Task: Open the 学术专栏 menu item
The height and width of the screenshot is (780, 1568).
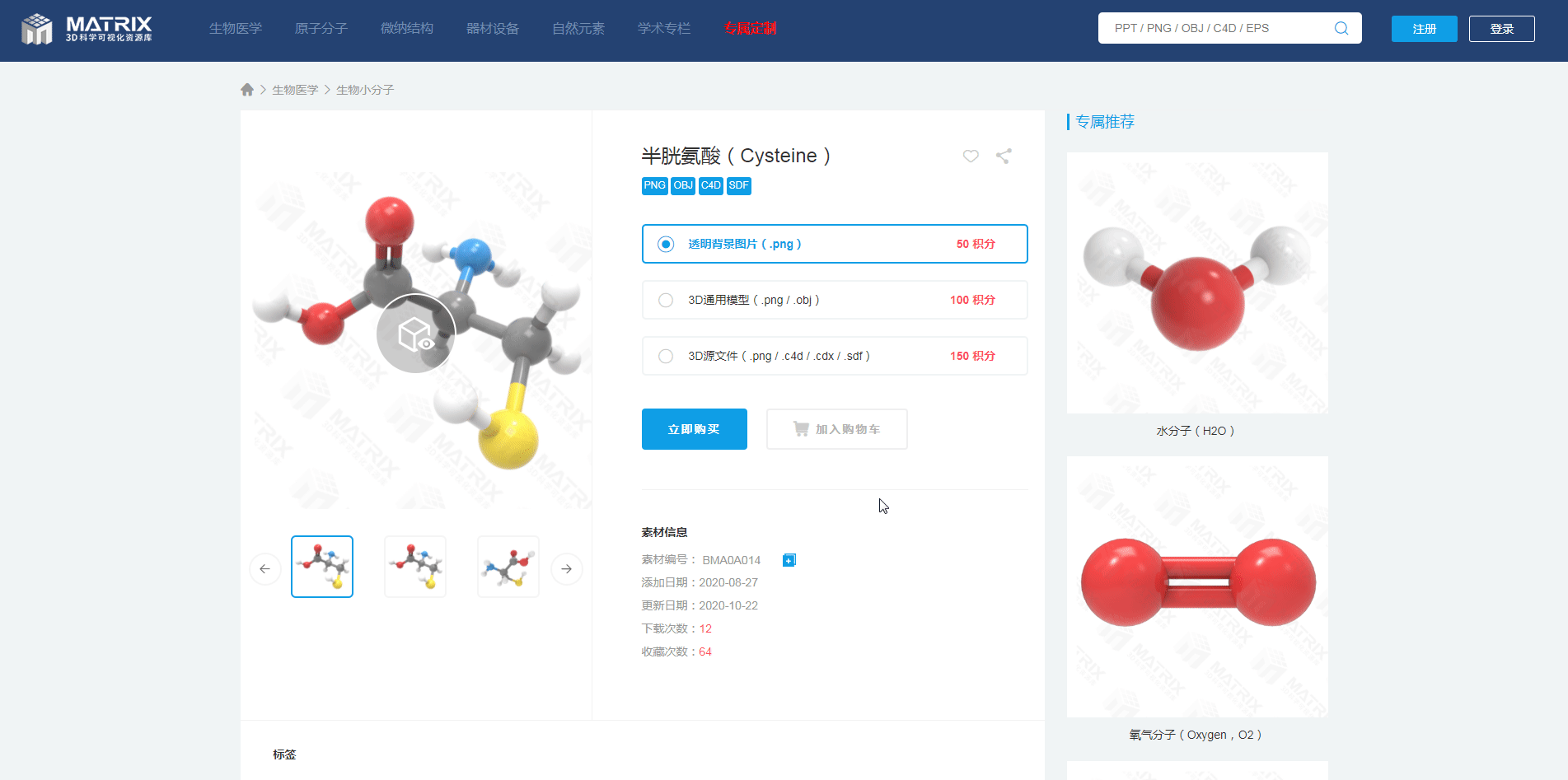Action: coord(664,29)
